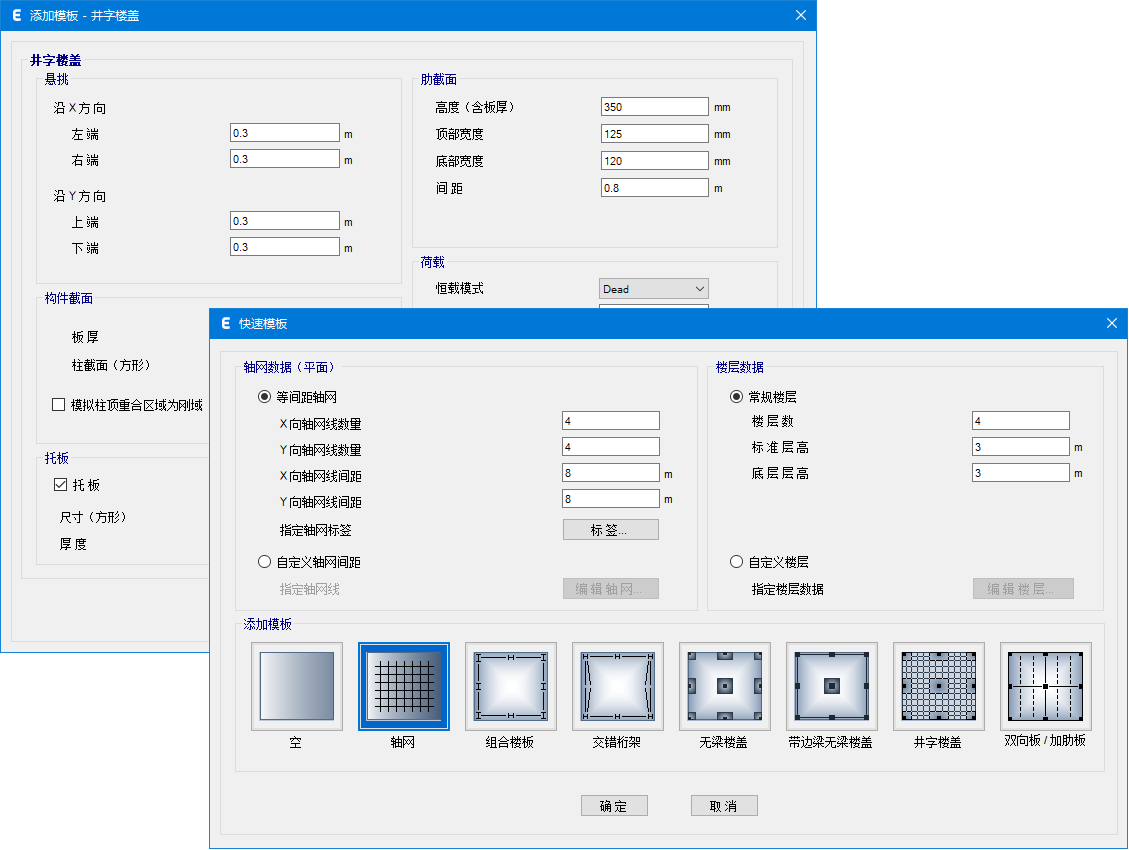Uncheck the 托板 checkbox
This screenshot has height=850, width=1129.
click(x=59, y=485)
